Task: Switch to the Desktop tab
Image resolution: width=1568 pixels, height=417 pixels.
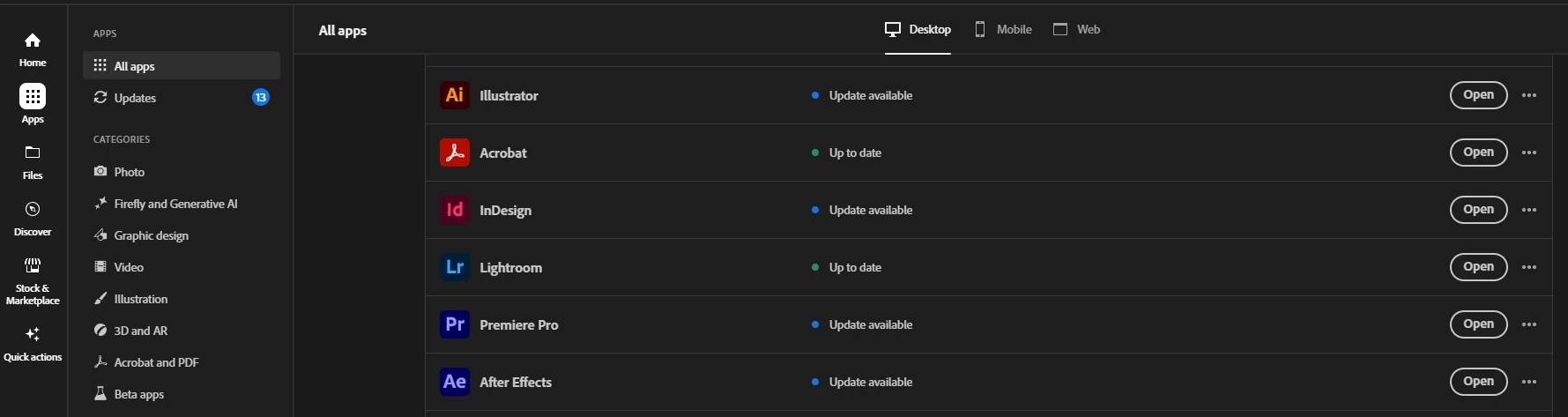Action: click(x=918, y=29)
